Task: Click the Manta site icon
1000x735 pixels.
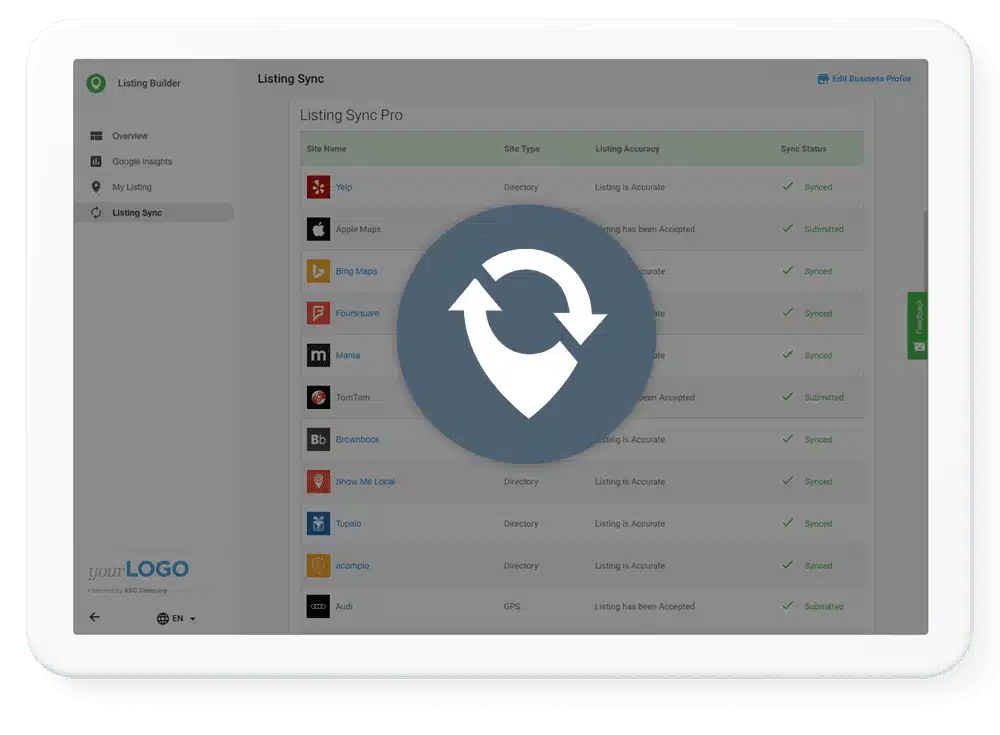Action: click(x=318, y=355)
